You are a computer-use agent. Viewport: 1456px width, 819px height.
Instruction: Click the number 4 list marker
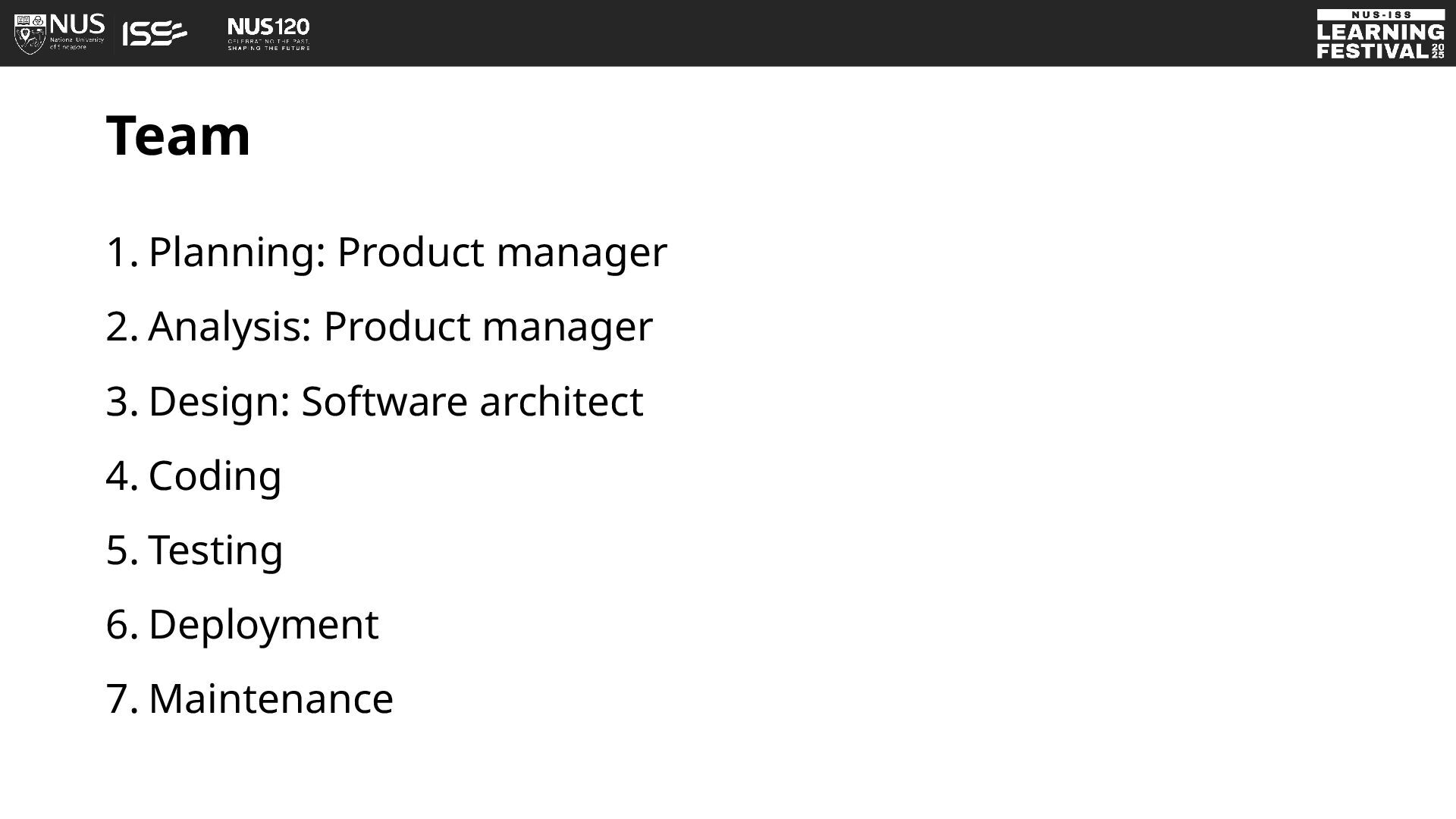[121, 476]
